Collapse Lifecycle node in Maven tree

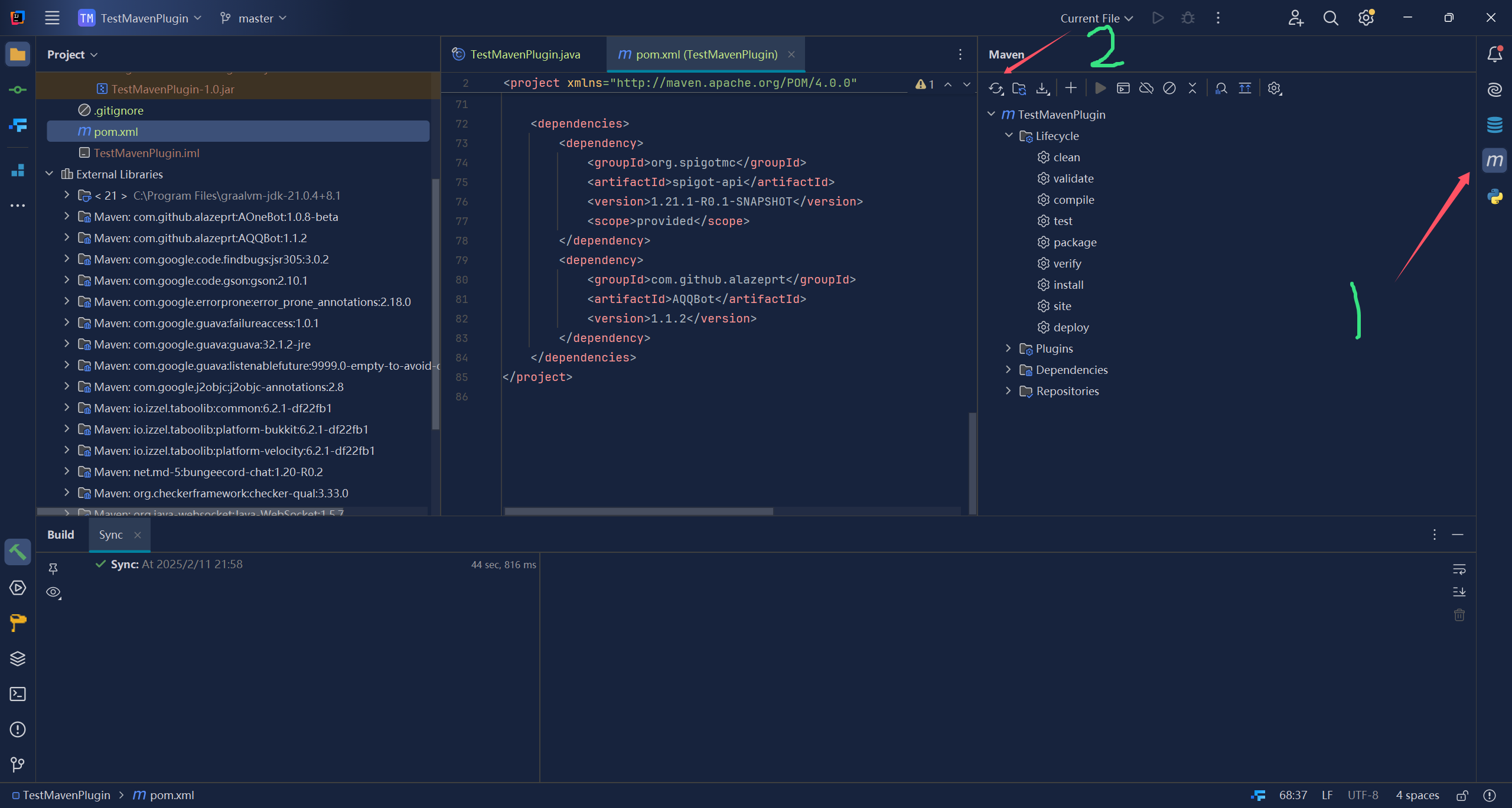[x=1009, y=136]
